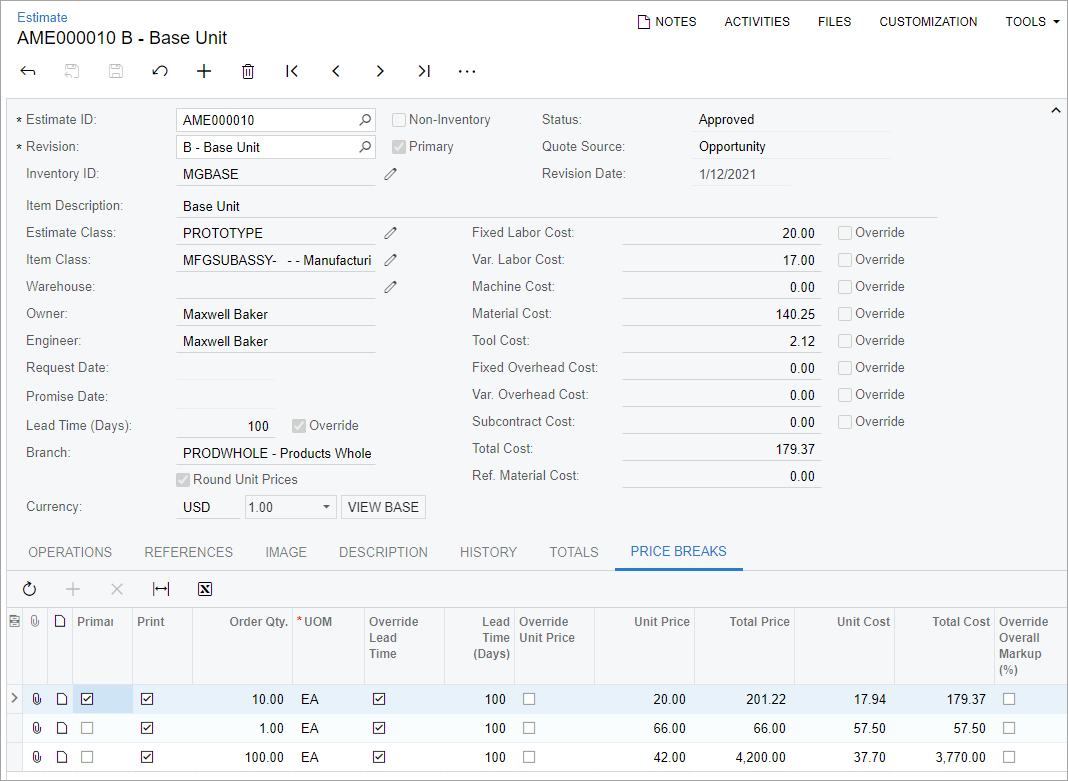Check Primary for the 100.00 quantity row
Viewport: 1068px width, 781px height.
87,757
